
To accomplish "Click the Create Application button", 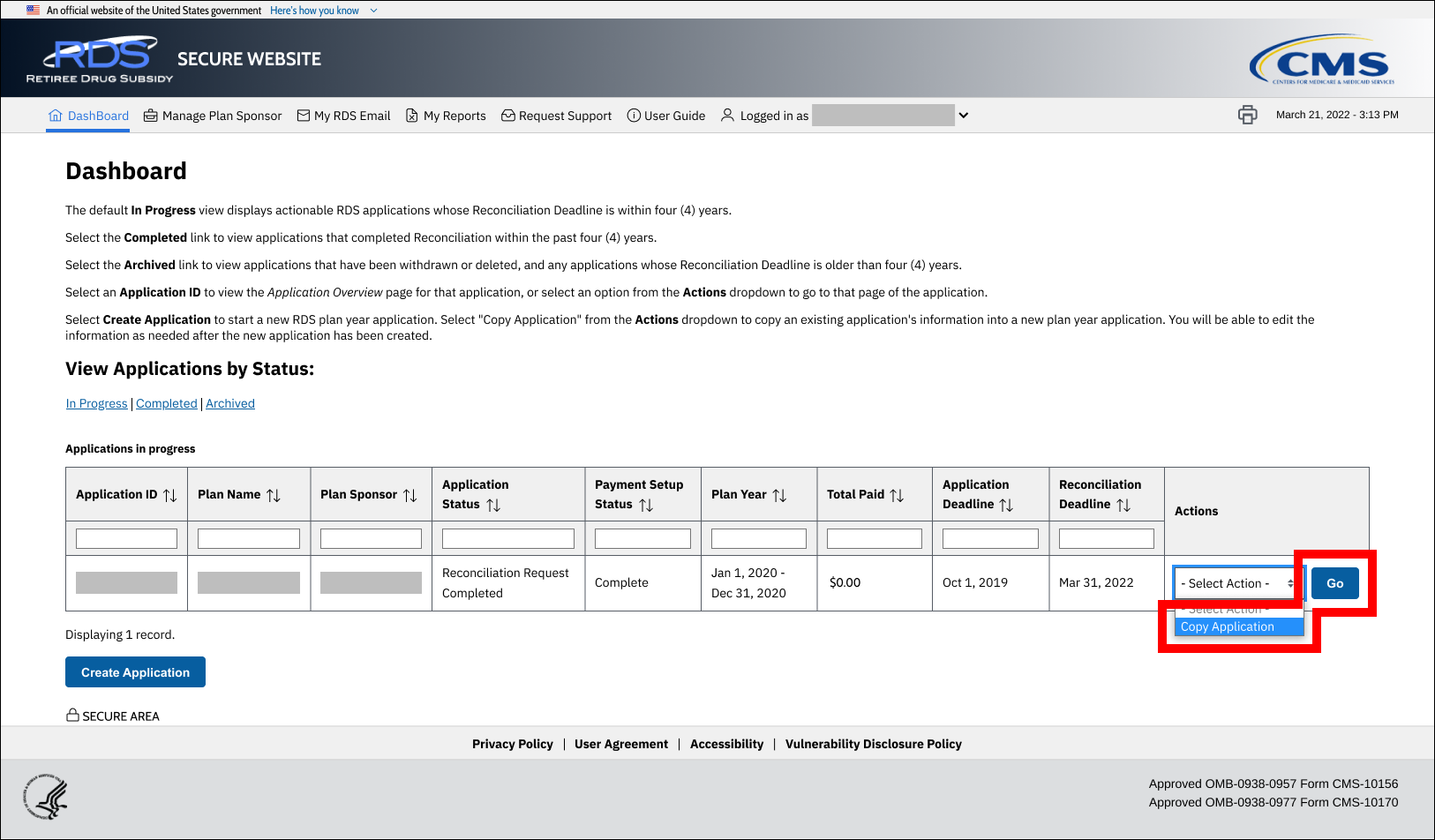I will [135, 672].
